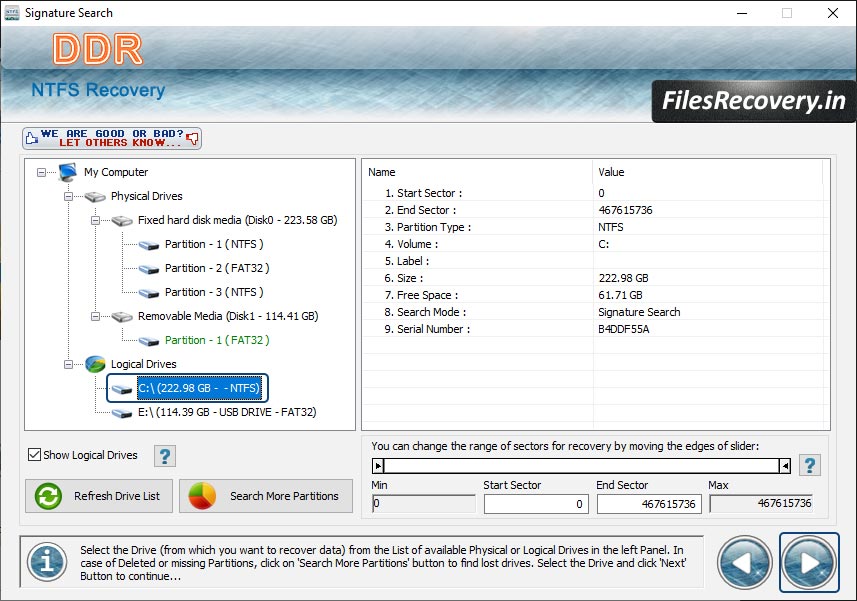Click Search More Partitions button
The width and height of the screenshot is (857, 601).
[266, 496]
